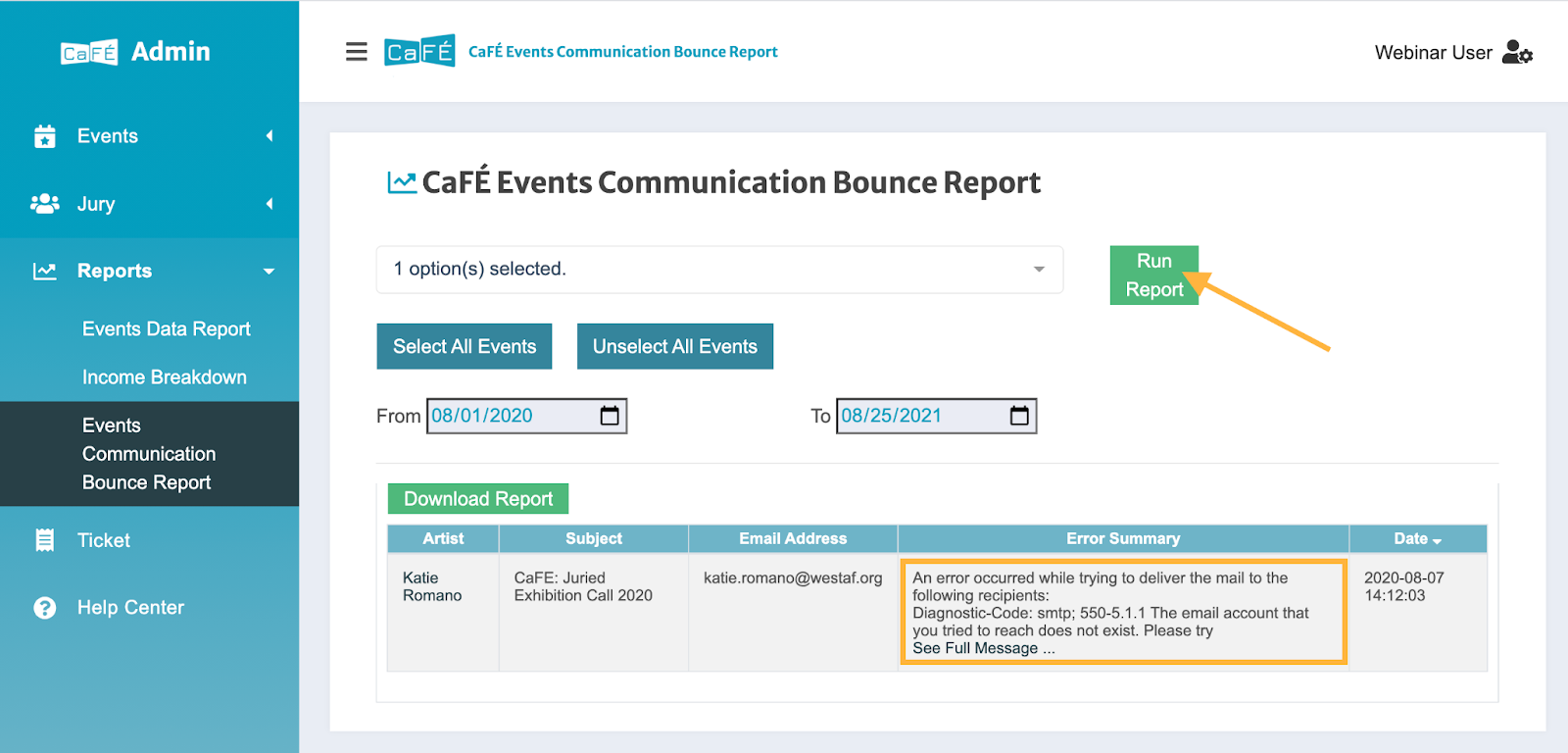
Task: Click the Ticket icon in sidebar
Action: coord(45,540)
